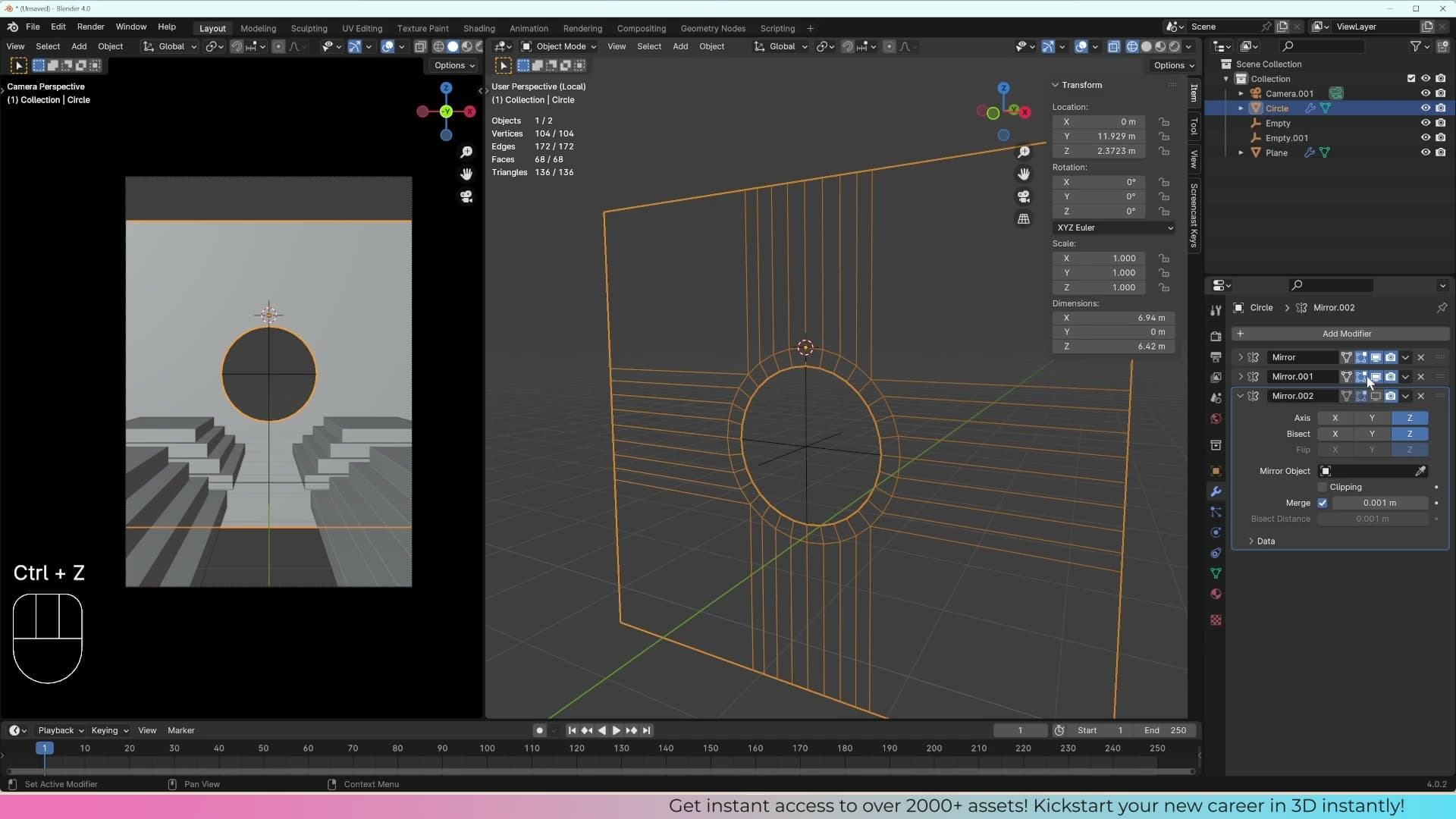
Task: Toggle Mirror.002 show in viewport
Action: [1376, 396]
